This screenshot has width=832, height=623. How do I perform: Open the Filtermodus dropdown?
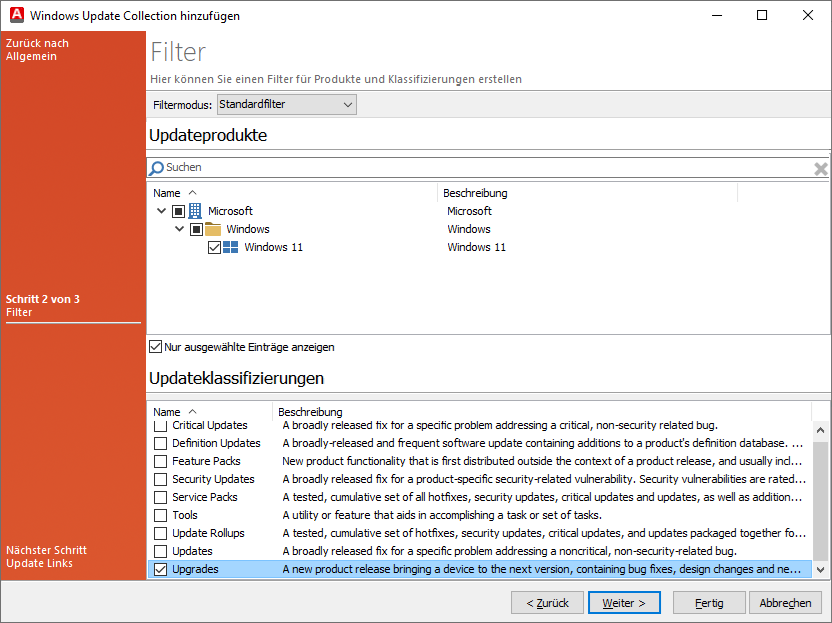pyautogui.click(x=287, y=105)
